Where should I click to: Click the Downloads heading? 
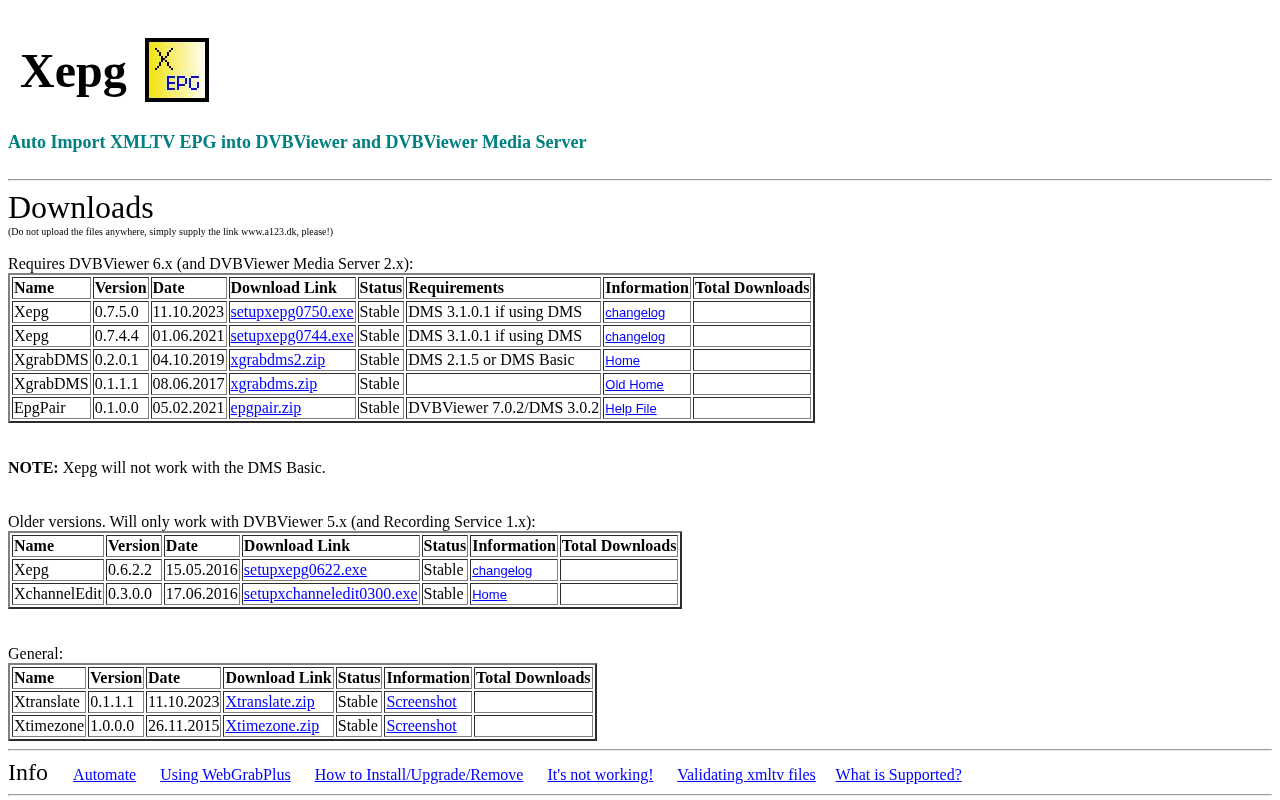click(x=81, y=207)
